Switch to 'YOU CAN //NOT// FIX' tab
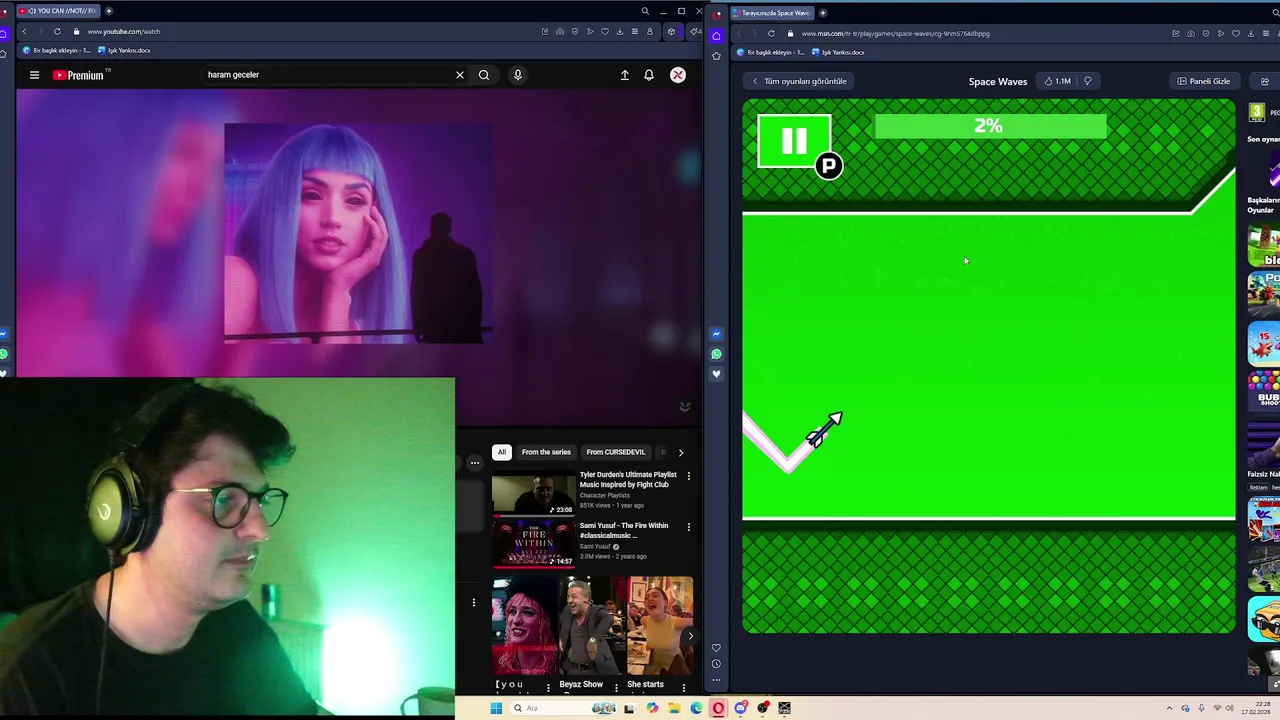The image size is (1280, 720). [x=58, y=11]
